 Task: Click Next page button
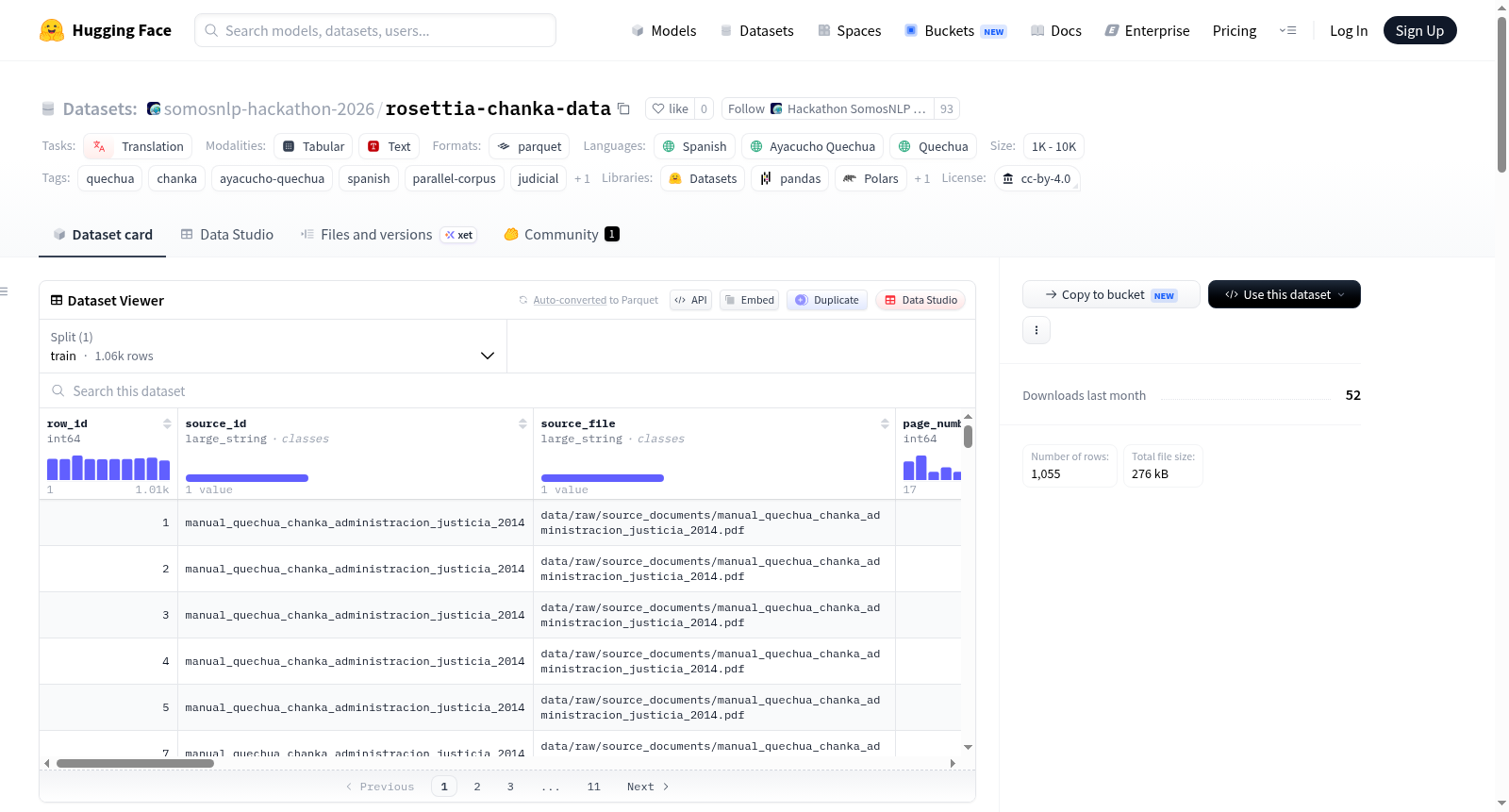point(648,787)
